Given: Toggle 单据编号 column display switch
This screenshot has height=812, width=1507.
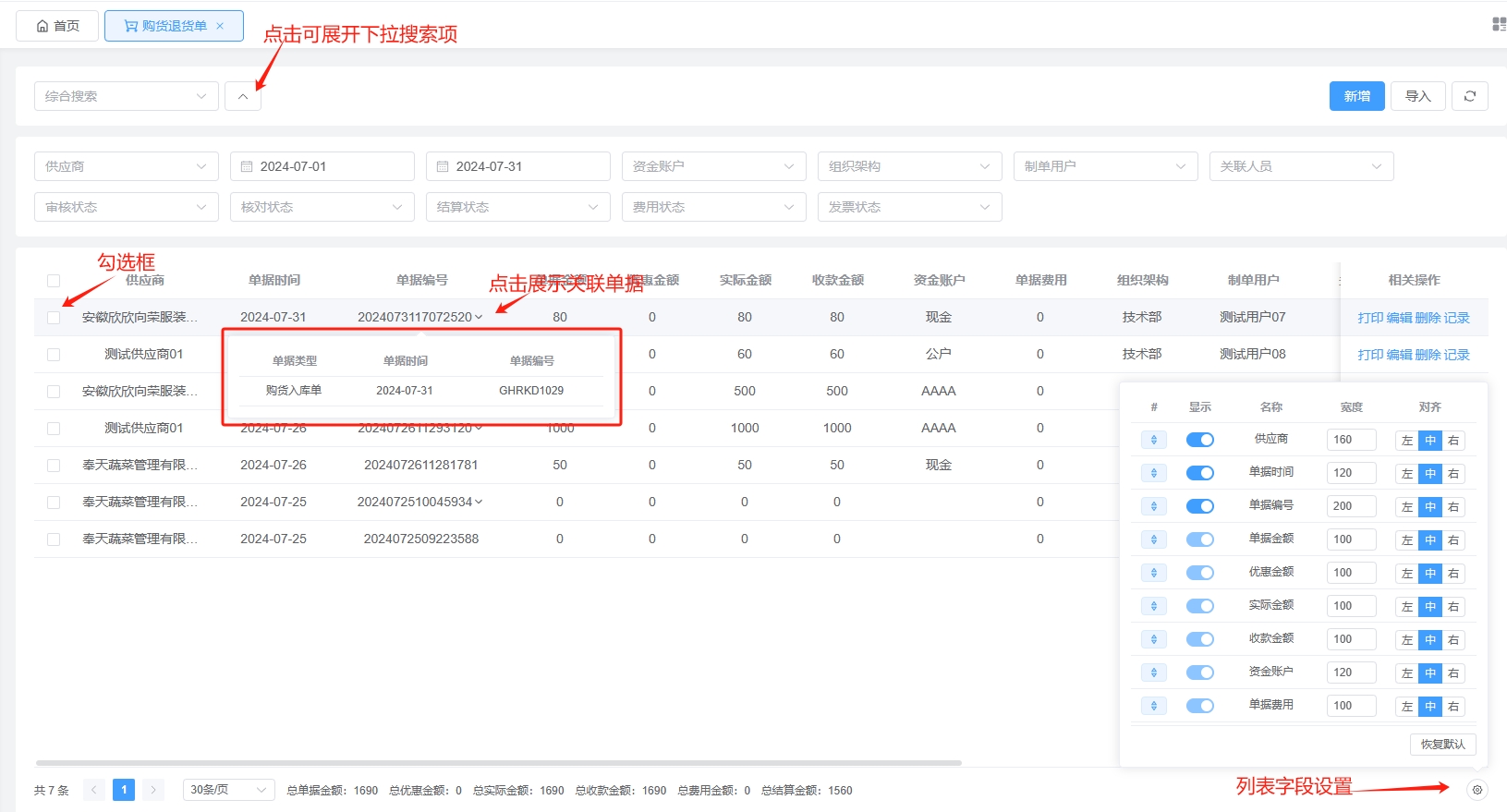Looking at the screenshot, I should coord(1200,506).
